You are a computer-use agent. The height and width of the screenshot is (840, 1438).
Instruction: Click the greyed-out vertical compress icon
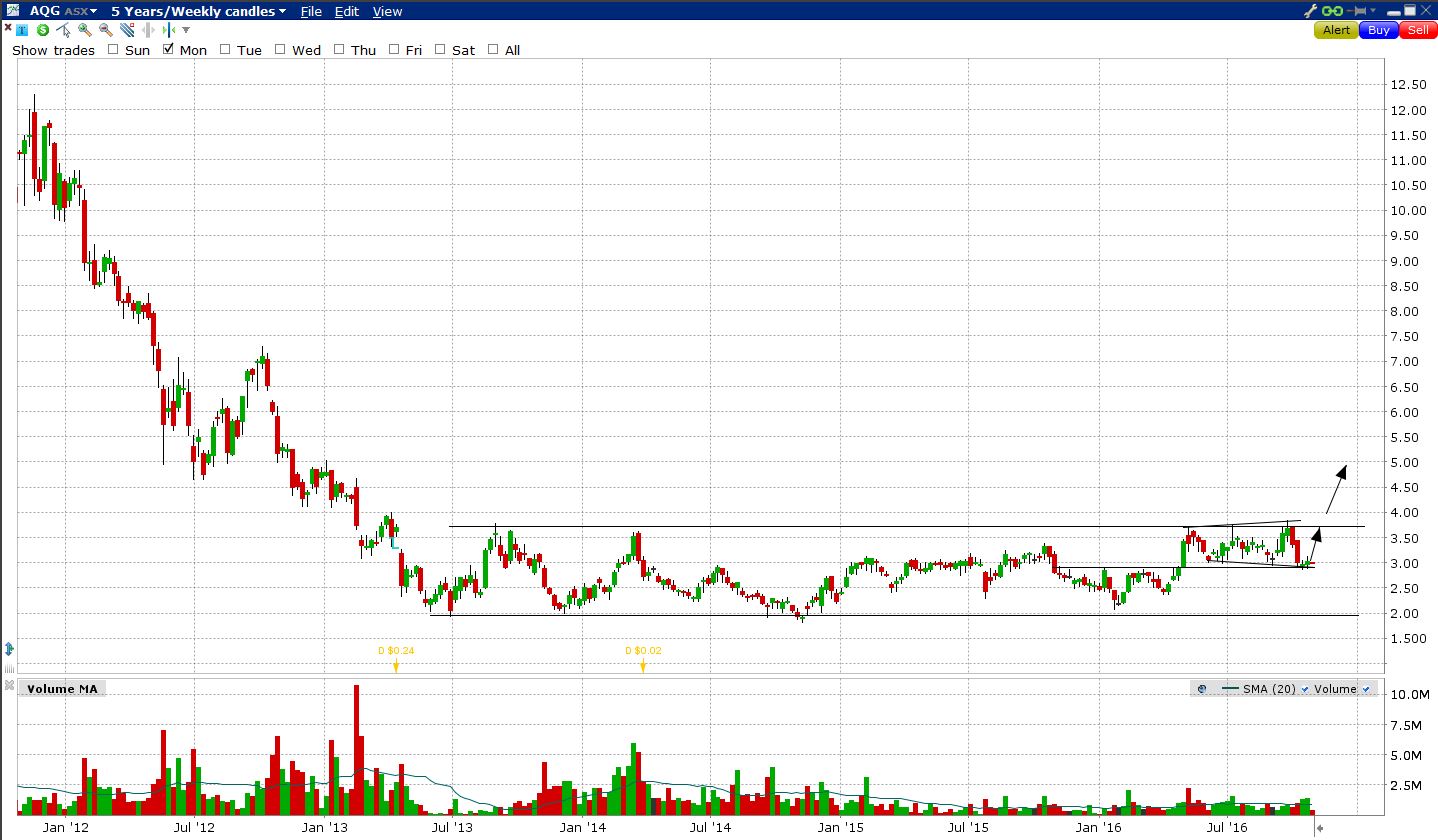[x=148, y=30]
